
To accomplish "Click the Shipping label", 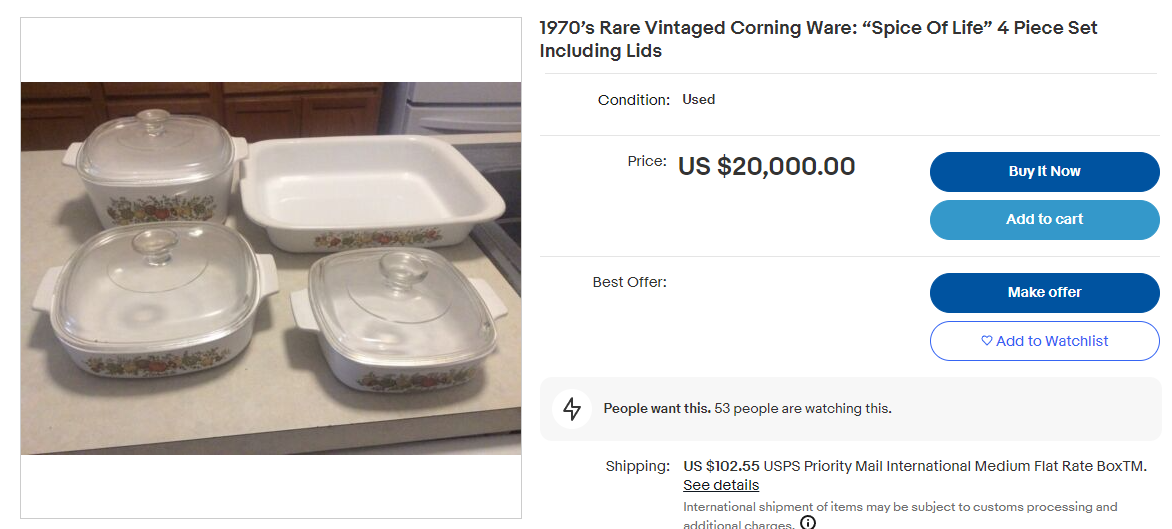I will coord(637,466).
